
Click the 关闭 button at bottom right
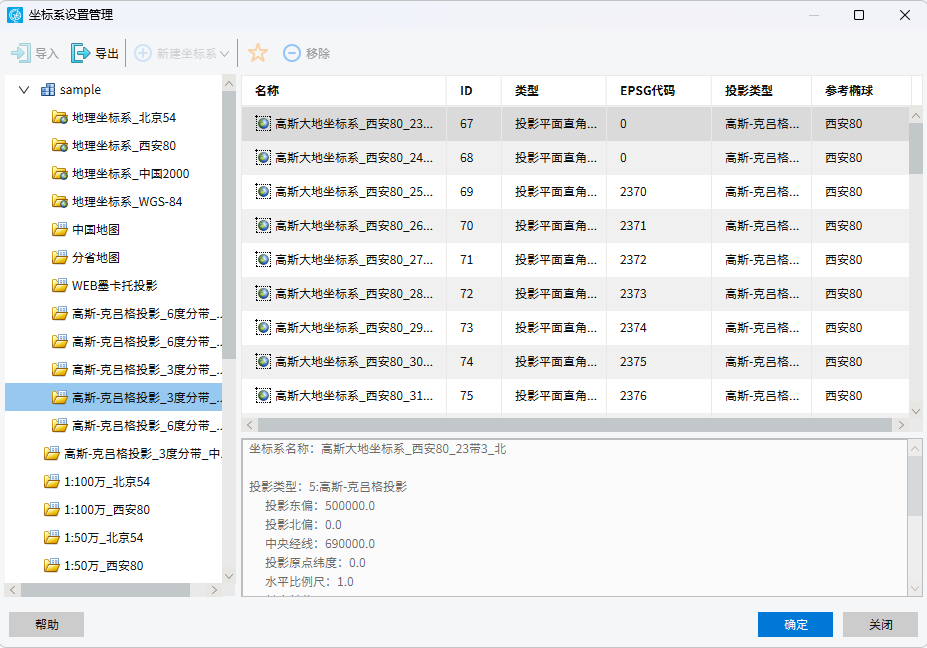pos(880,624)
